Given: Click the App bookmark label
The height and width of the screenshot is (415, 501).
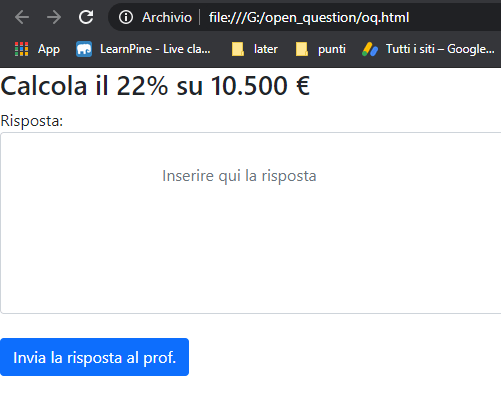Looking at the screenshot, I should click(49, 49).
